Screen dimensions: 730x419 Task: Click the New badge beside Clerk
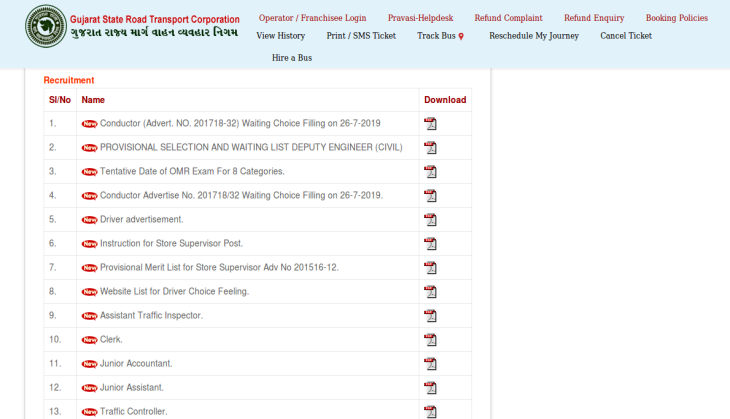pyautogui.click(x=89, y=340)
